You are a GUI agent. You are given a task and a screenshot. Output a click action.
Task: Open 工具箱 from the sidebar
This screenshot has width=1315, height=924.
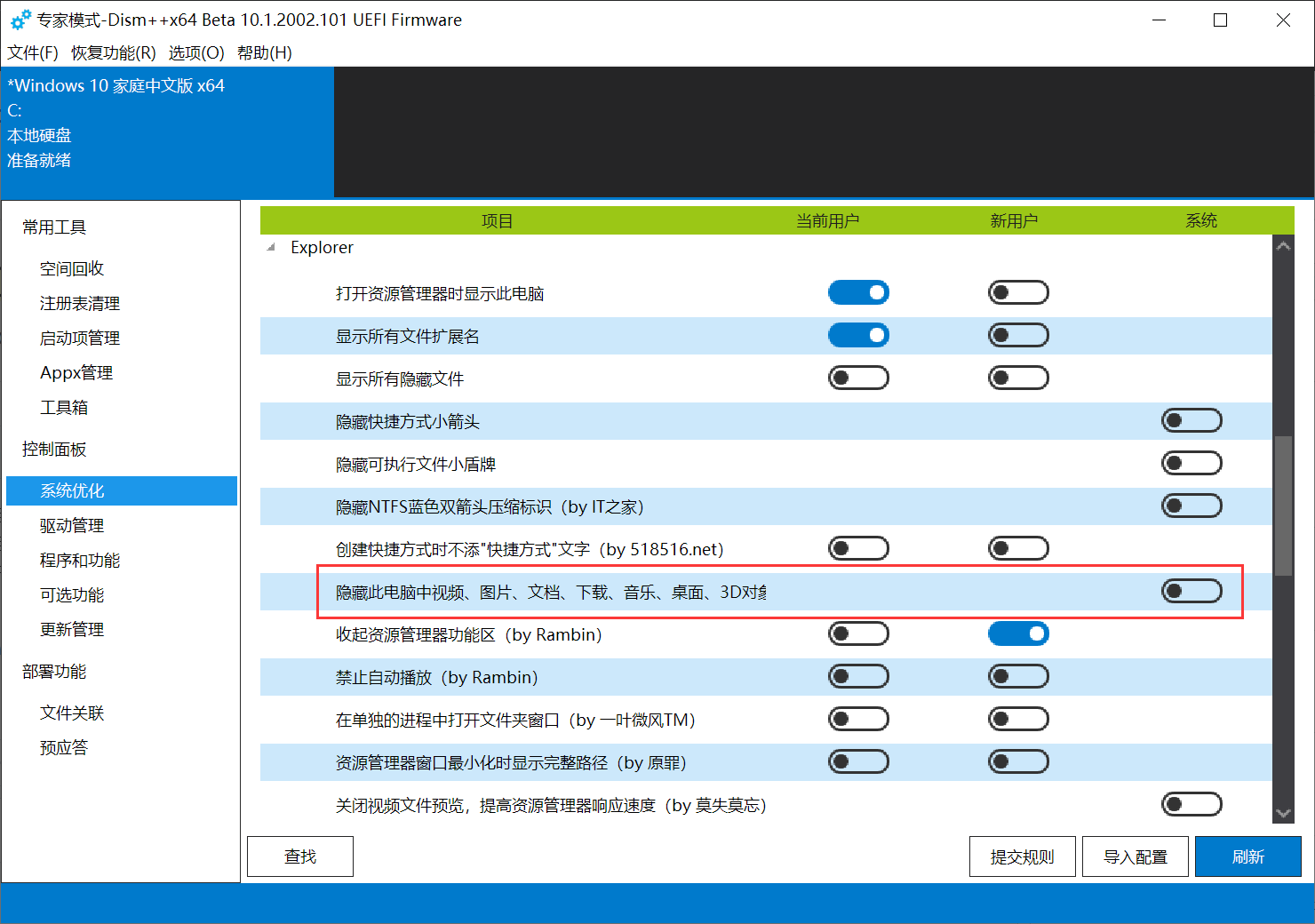(64, 406)
